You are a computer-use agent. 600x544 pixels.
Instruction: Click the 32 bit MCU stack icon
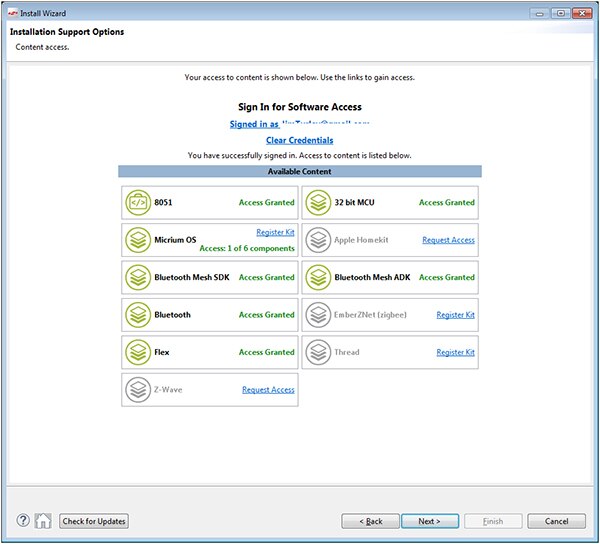(318, 203)
